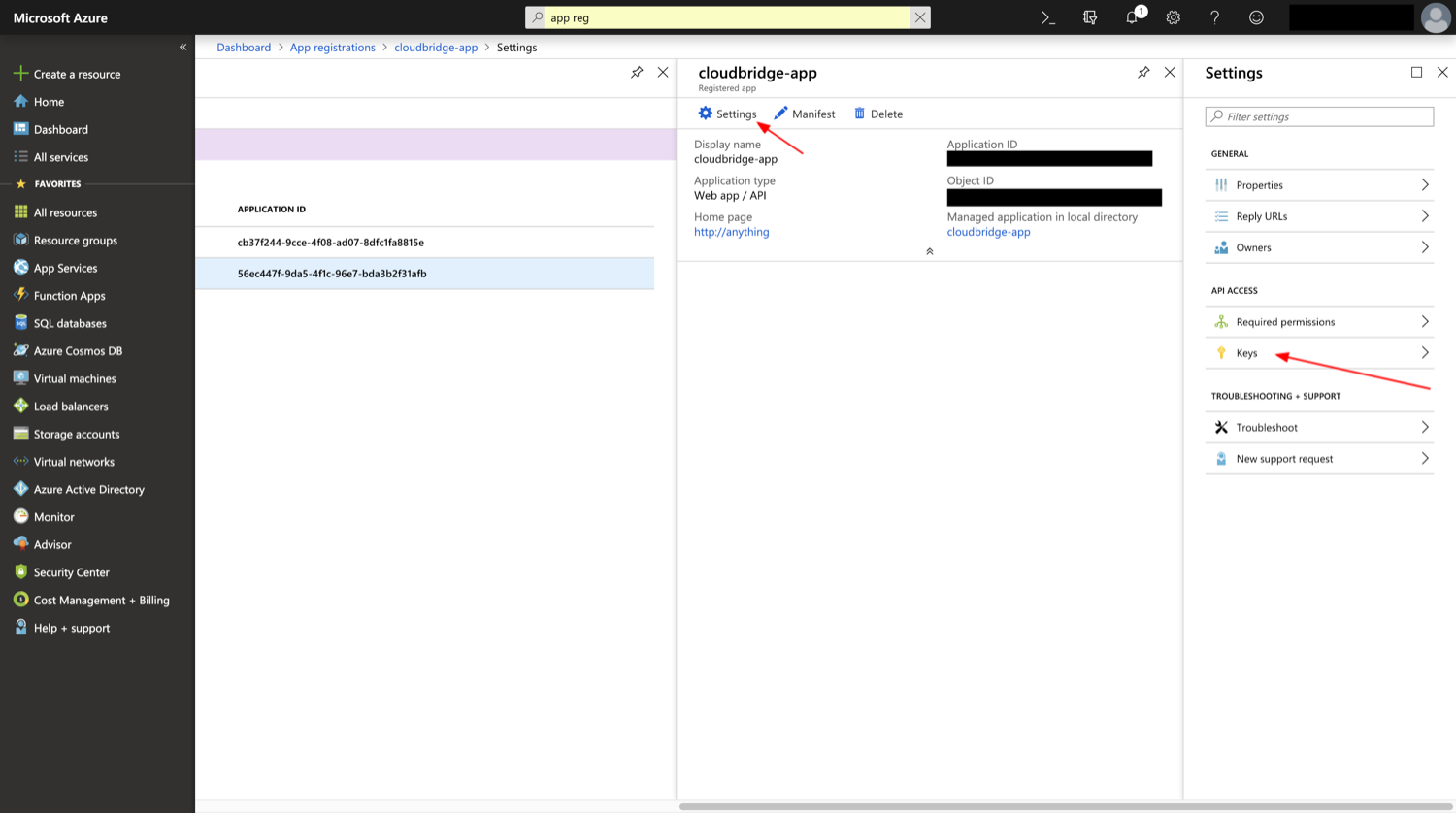This screenshot has width=1456, height=813.
Task: Open Settings in cloudbridge-app toolbar
Action: [x=727, y=114]
